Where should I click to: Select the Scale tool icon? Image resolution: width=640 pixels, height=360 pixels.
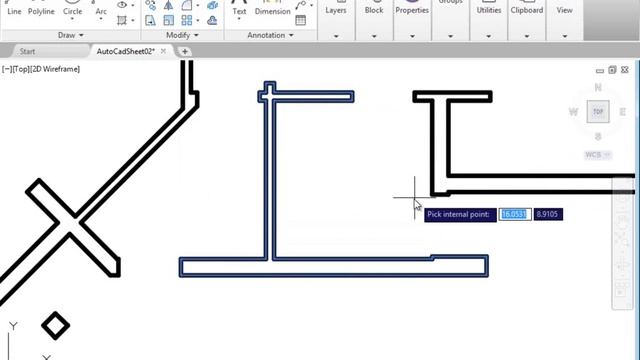(168, 20)
